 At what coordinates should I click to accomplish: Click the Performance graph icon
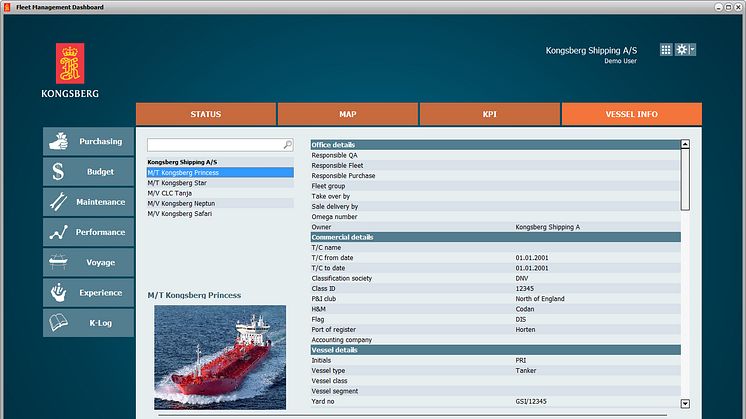coord(59,232)
